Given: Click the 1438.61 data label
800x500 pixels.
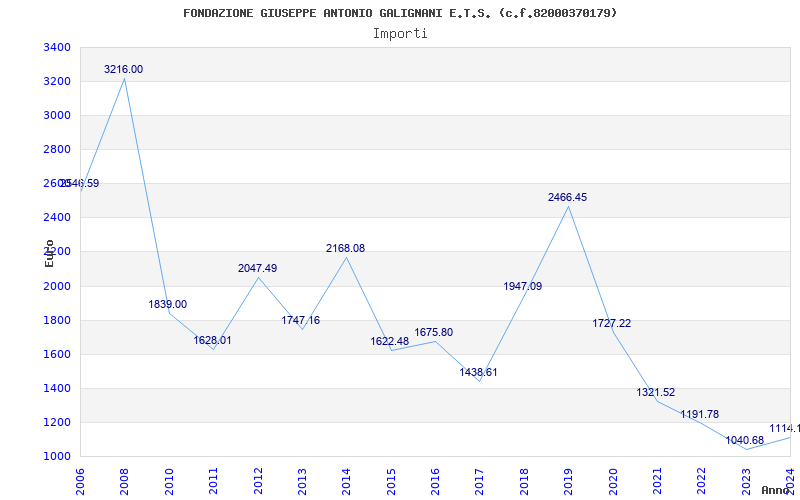Looking at the screenshot, I should (478, 372).
